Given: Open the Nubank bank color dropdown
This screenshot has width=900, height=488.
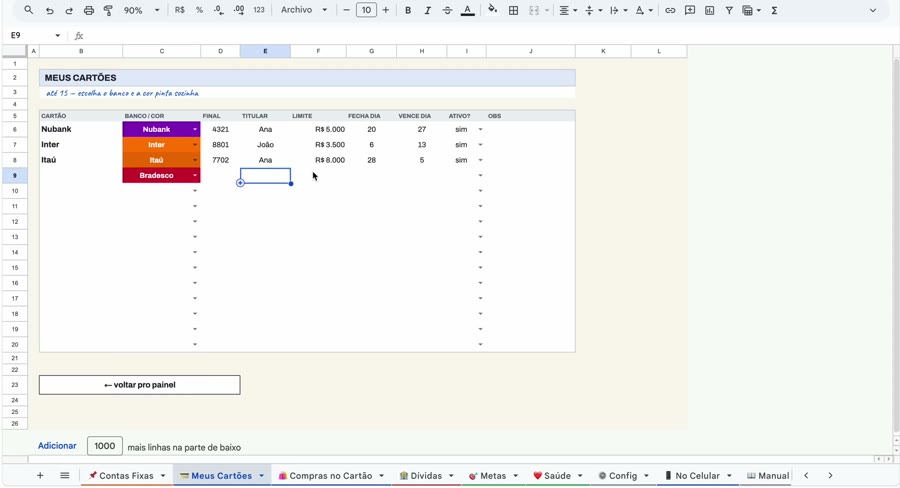Looking at the screenshot, I should (x=195, y=129).
